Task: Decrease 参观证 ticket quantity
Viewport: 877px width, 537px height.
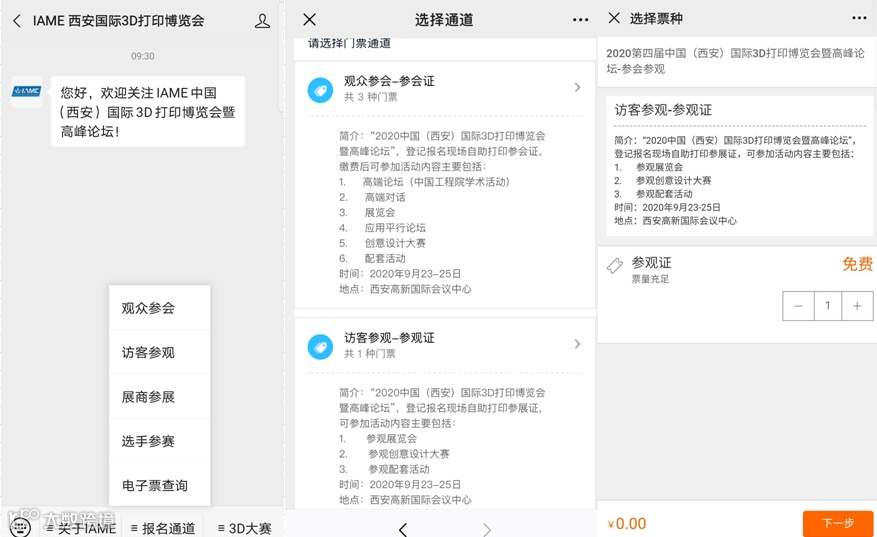Action: pyautogui.click(x=798, y=306)
